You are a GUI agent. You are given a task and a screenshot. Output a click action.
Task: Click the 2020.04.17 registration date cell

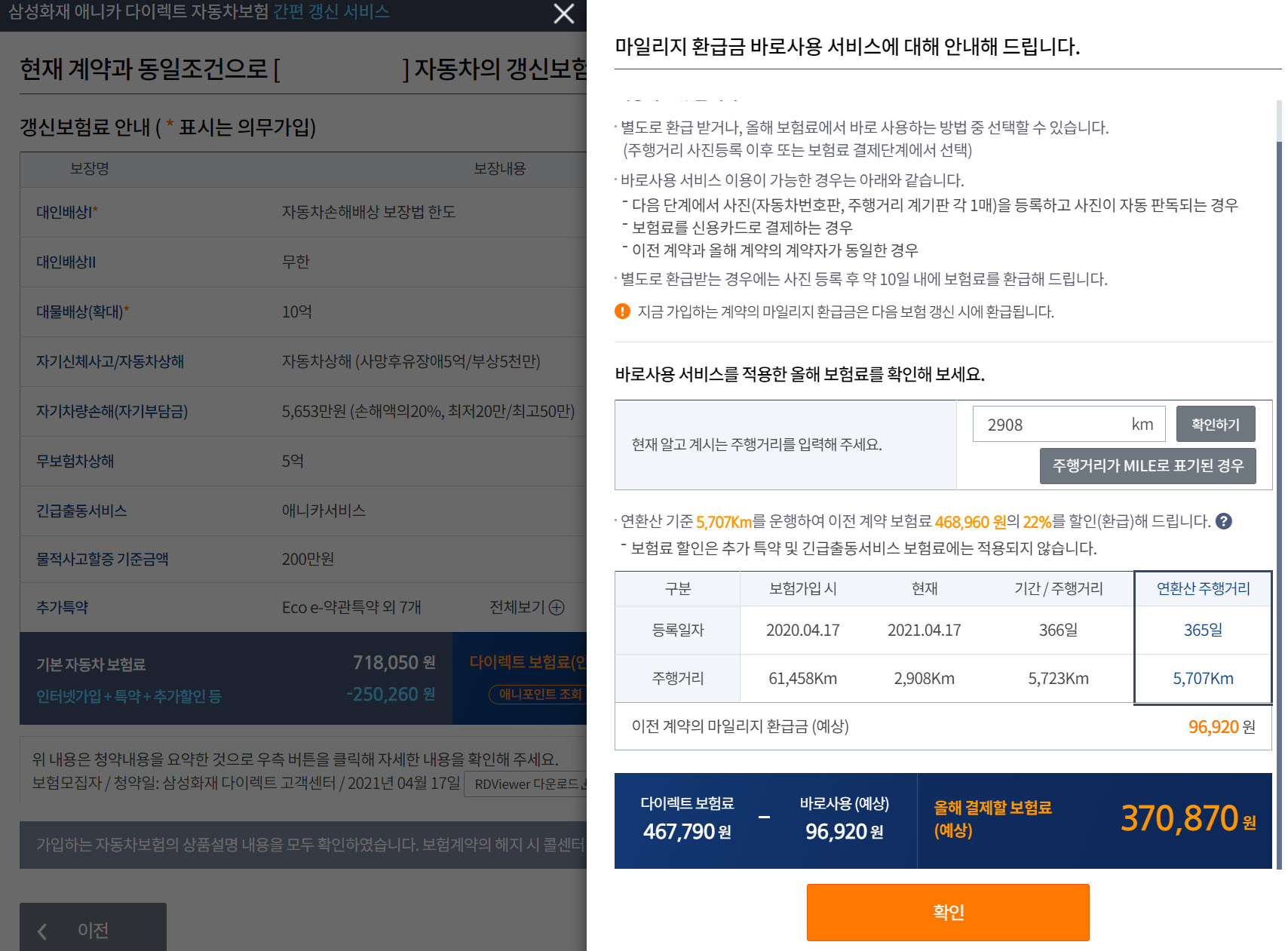coord(802,630)
